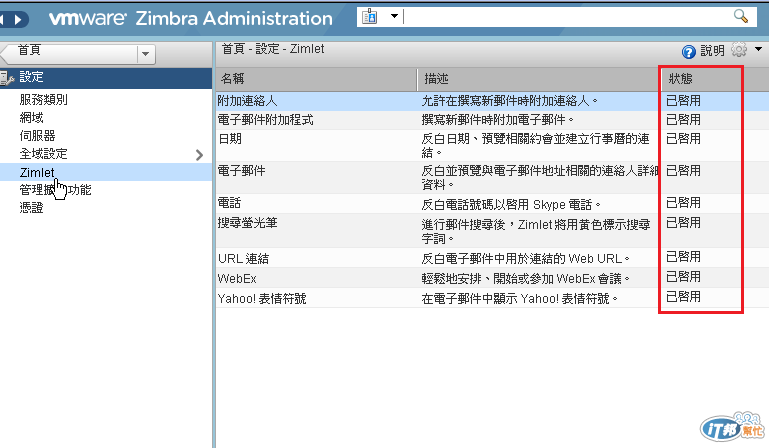
Task: Open the 說明 help link
Action: [712, 51]
